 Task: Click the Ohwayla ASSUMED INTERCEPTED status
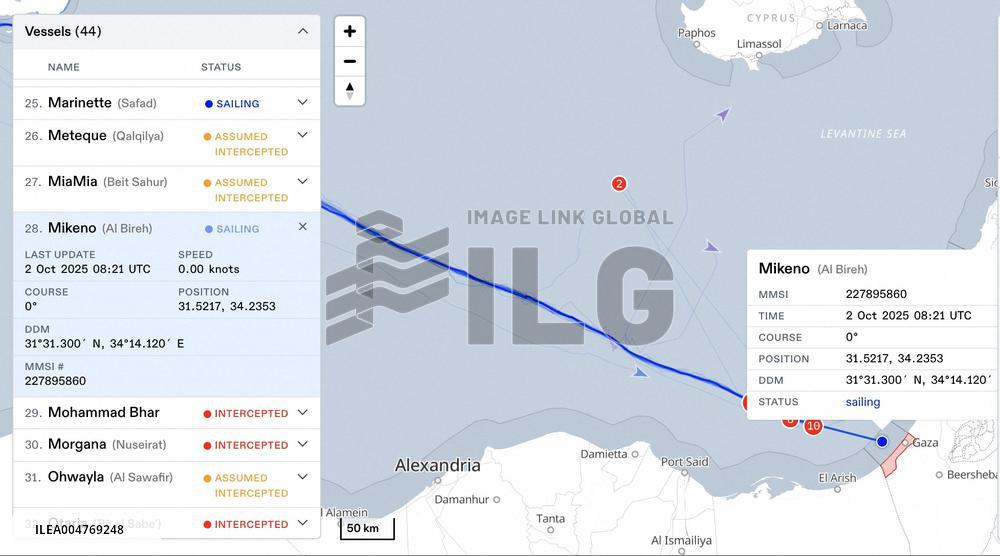246,485
